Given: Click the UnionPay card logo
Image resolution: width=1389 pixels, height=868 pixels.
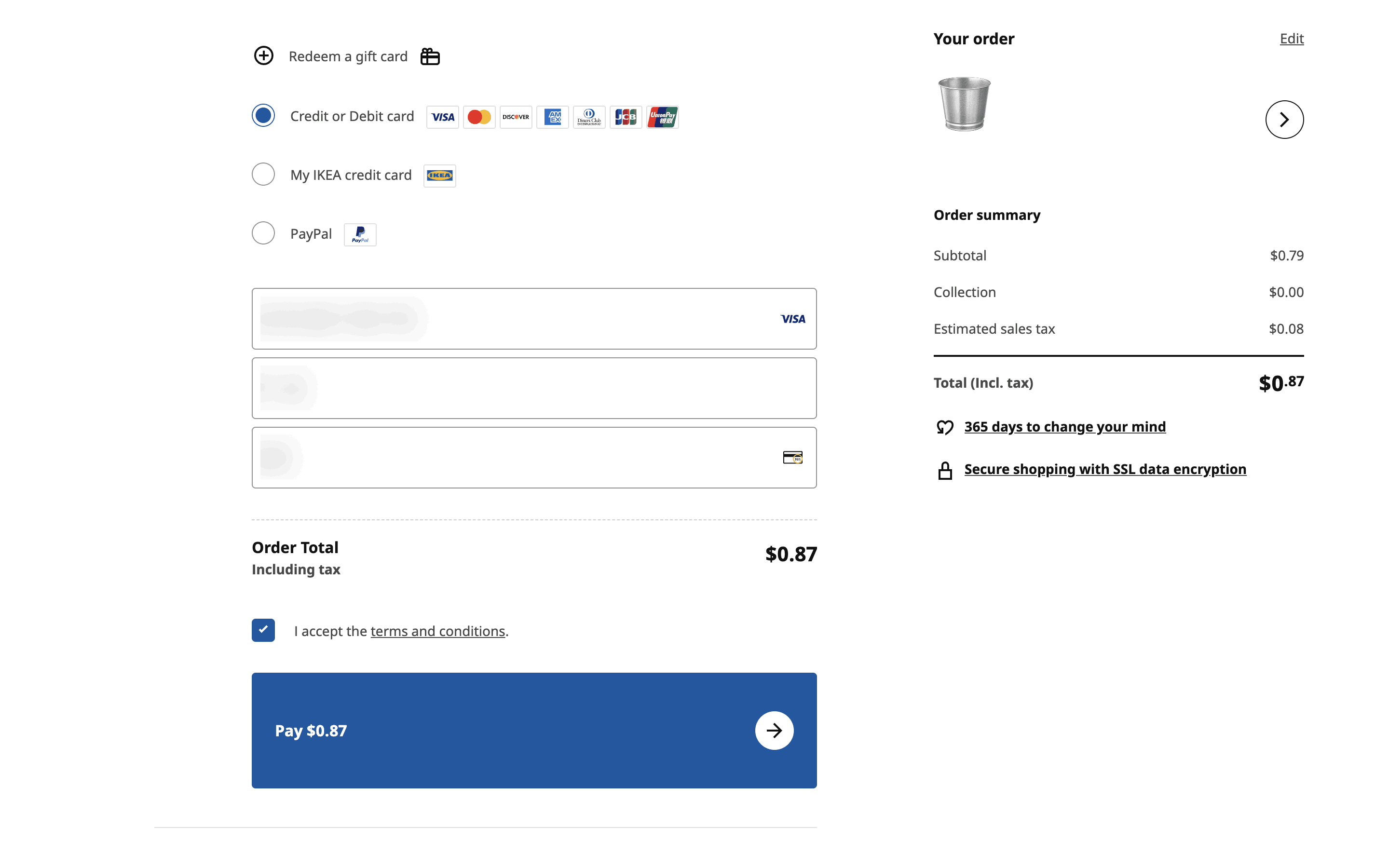Looking at the screenshot, I should [662, 117].
